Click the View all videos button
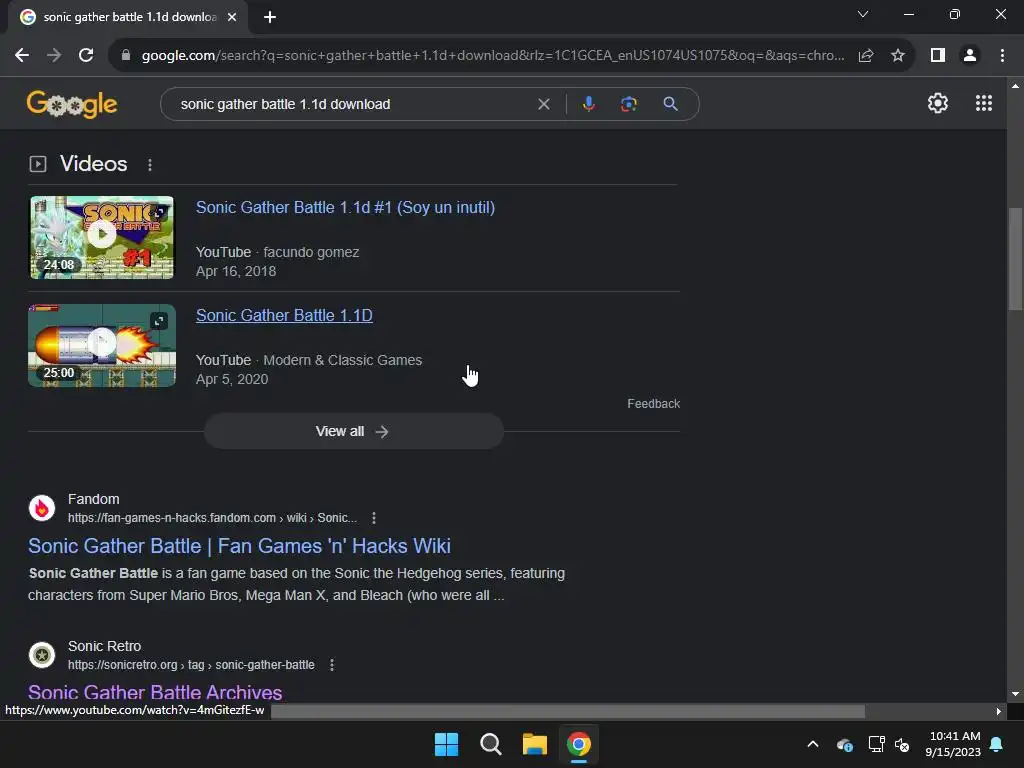The height and width of the screenshot is (768, 1024). (353, 431)
